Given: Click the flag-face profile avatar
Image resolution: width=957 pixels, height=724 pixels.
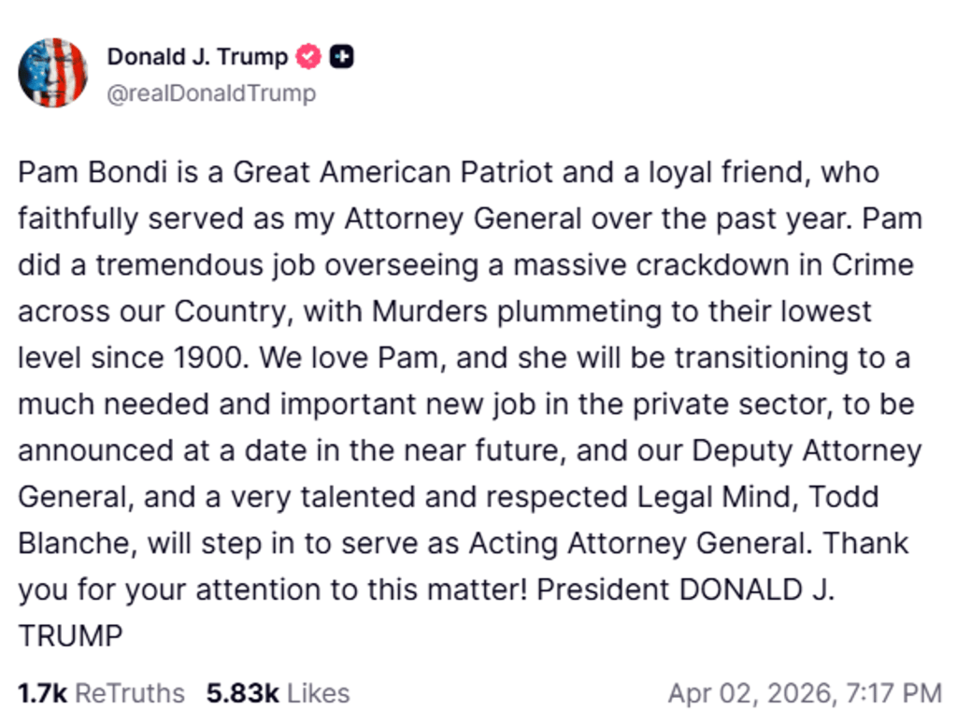Looking at the screenshot, I should [x=53, y=73].
